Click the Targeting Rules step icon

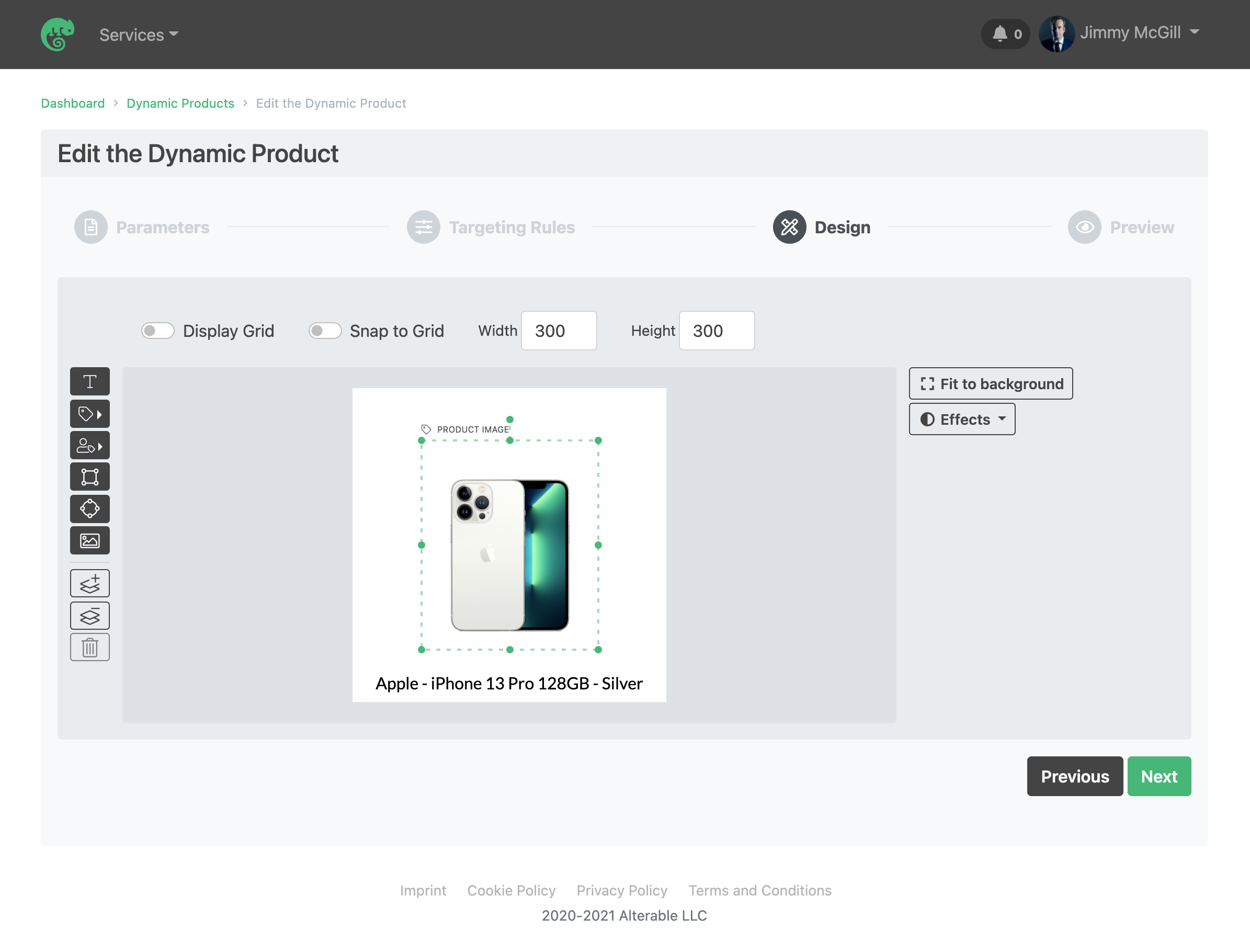423,227
